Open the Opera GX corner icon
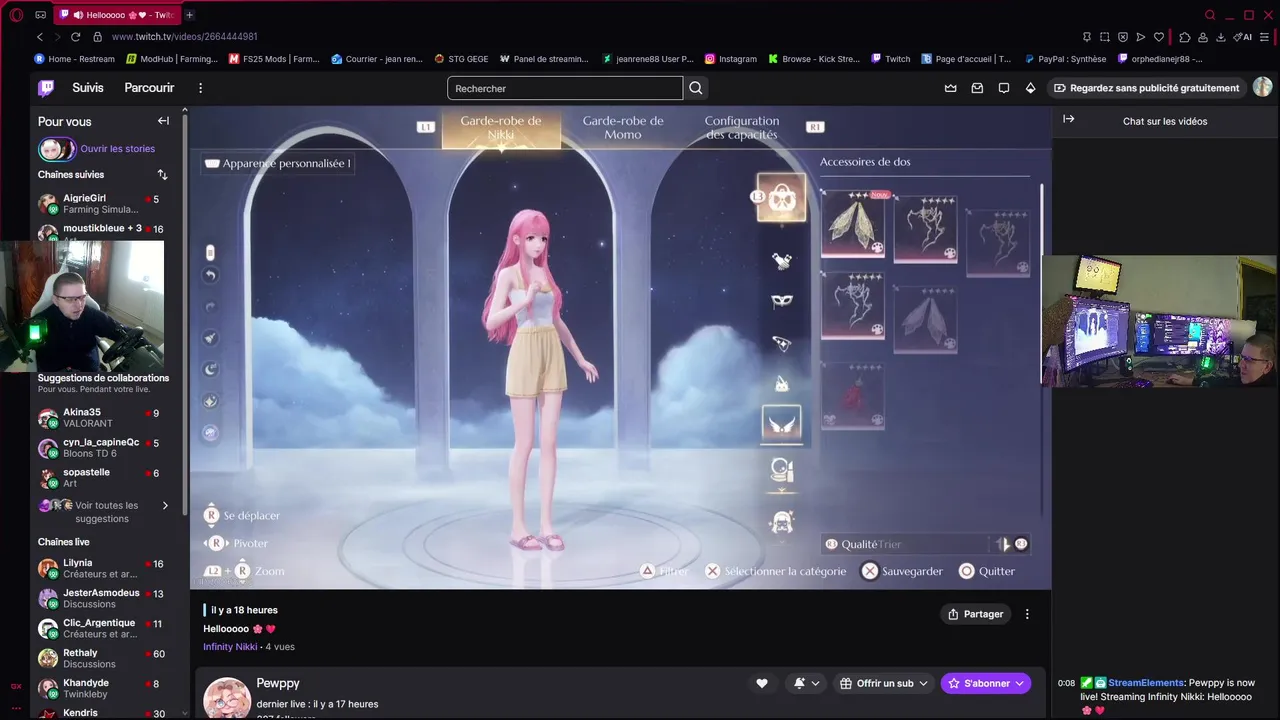The height and width of the screenshot is (720, 1280). (x=16, y=686)
